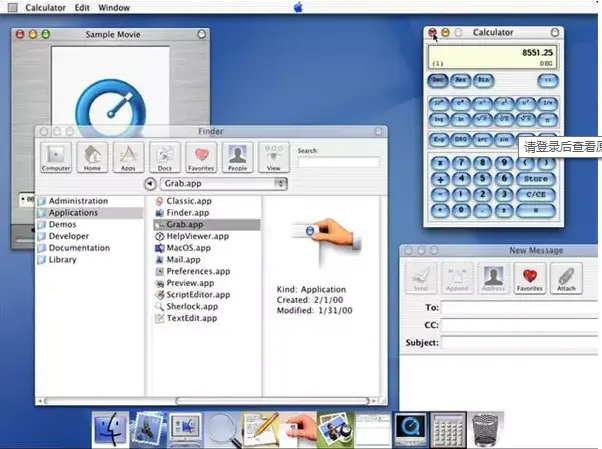Open the Trash in the dock
Viewport: 602px width, 449px height.
coord(486,429)
